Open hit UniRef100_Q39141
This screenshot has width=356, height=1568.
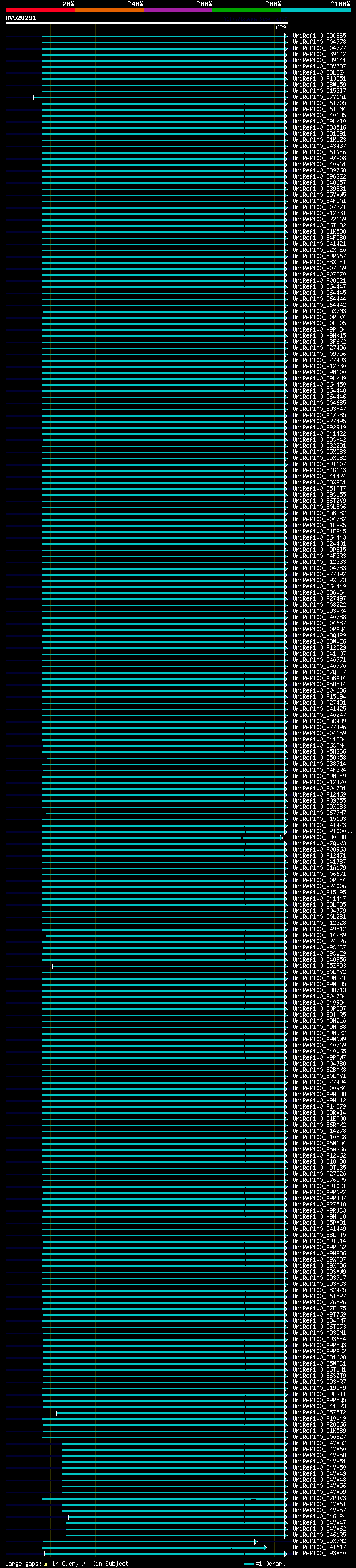(319, 60)
